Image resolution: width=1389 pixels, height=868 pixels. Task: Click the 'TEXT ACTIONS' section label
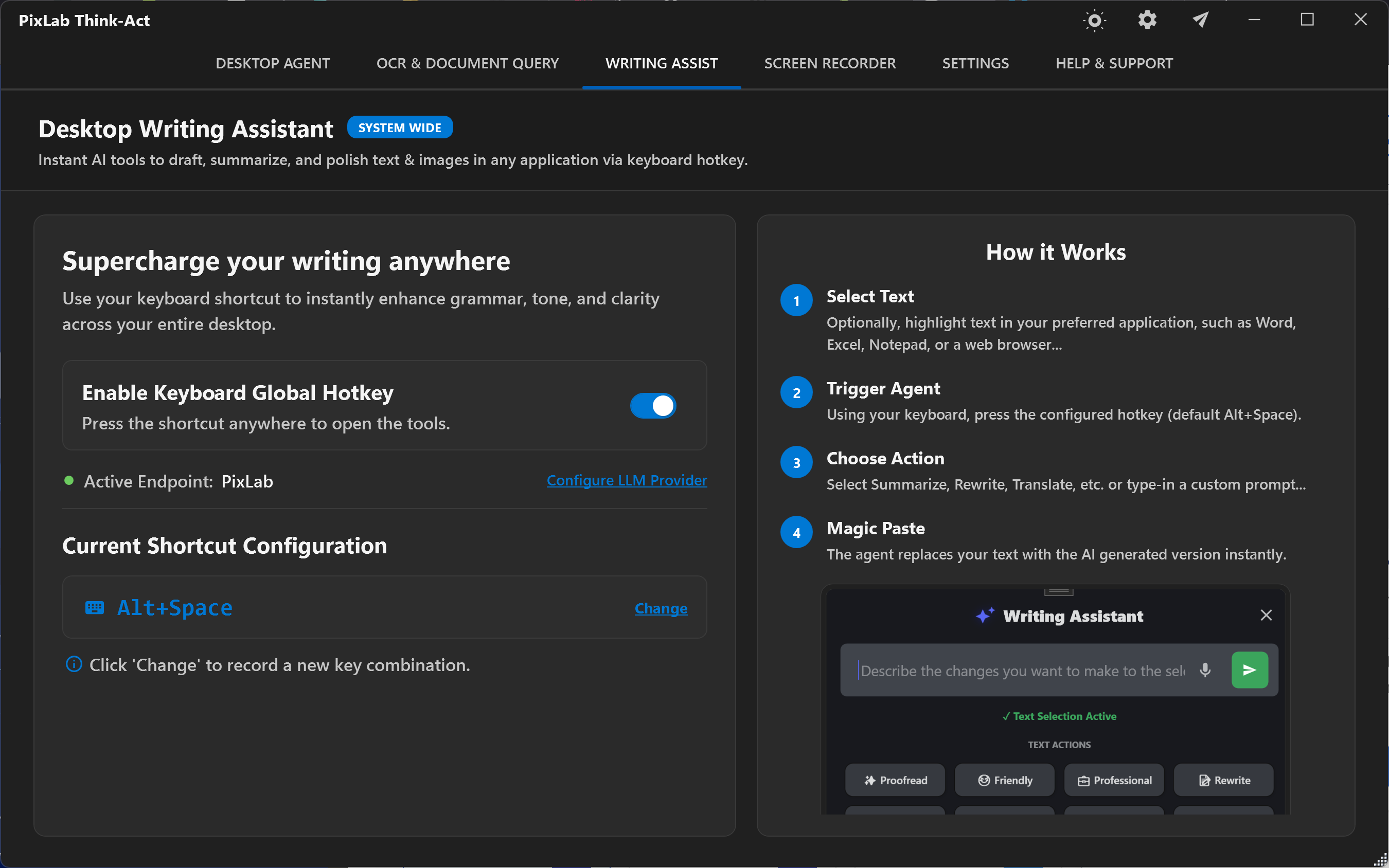(1059, 745)
